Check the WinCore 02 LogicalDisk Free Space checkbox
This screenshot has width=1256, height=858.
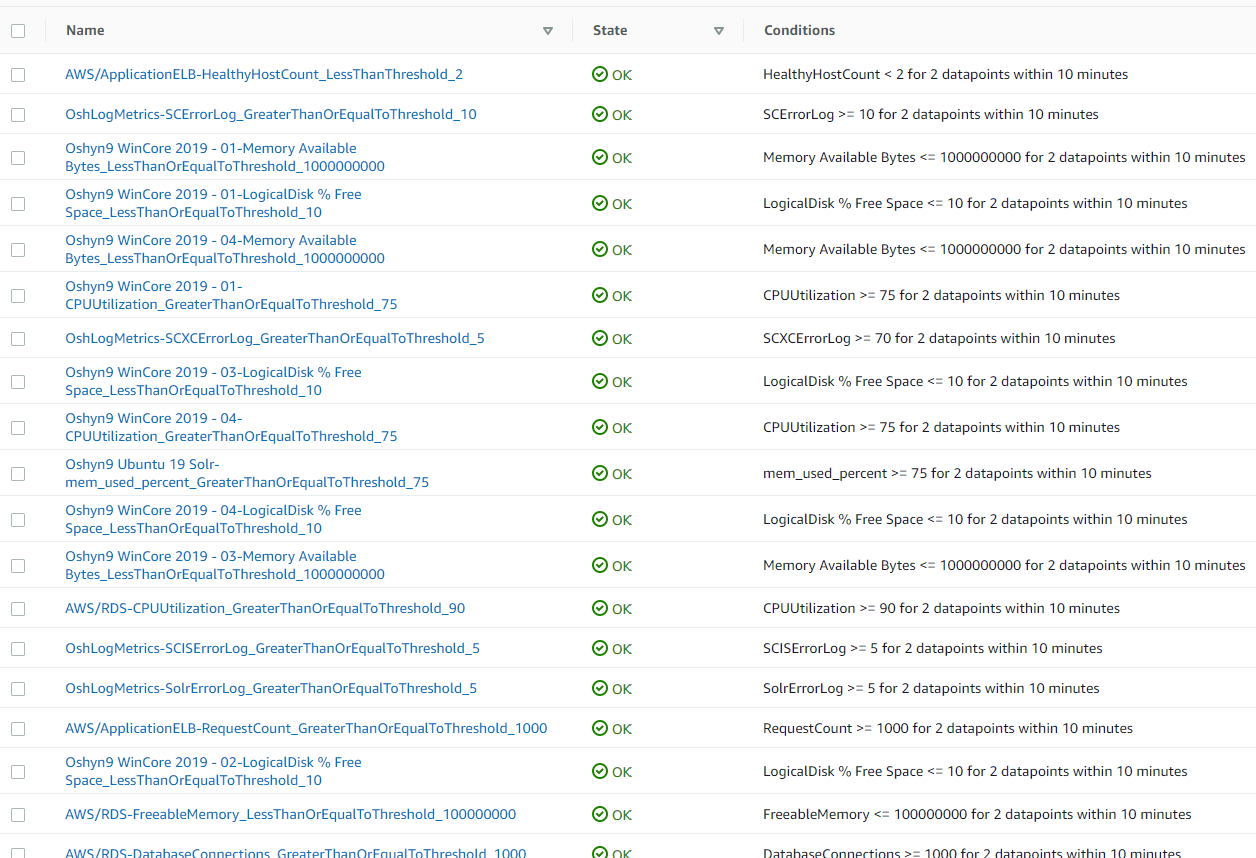coord(18,772)
